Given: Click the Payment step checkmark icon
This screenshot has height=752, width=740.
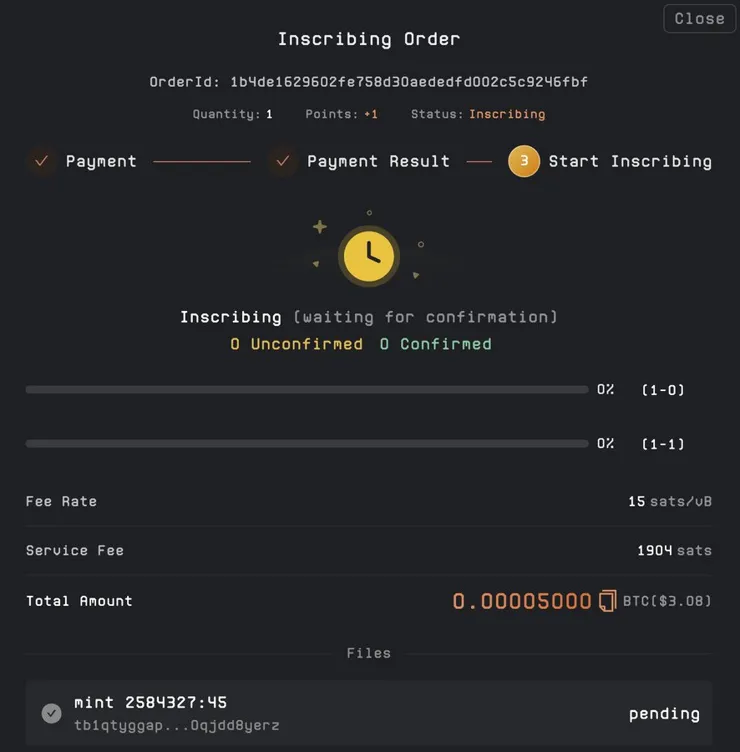Looking at the screenshot, I should (42, 161).
